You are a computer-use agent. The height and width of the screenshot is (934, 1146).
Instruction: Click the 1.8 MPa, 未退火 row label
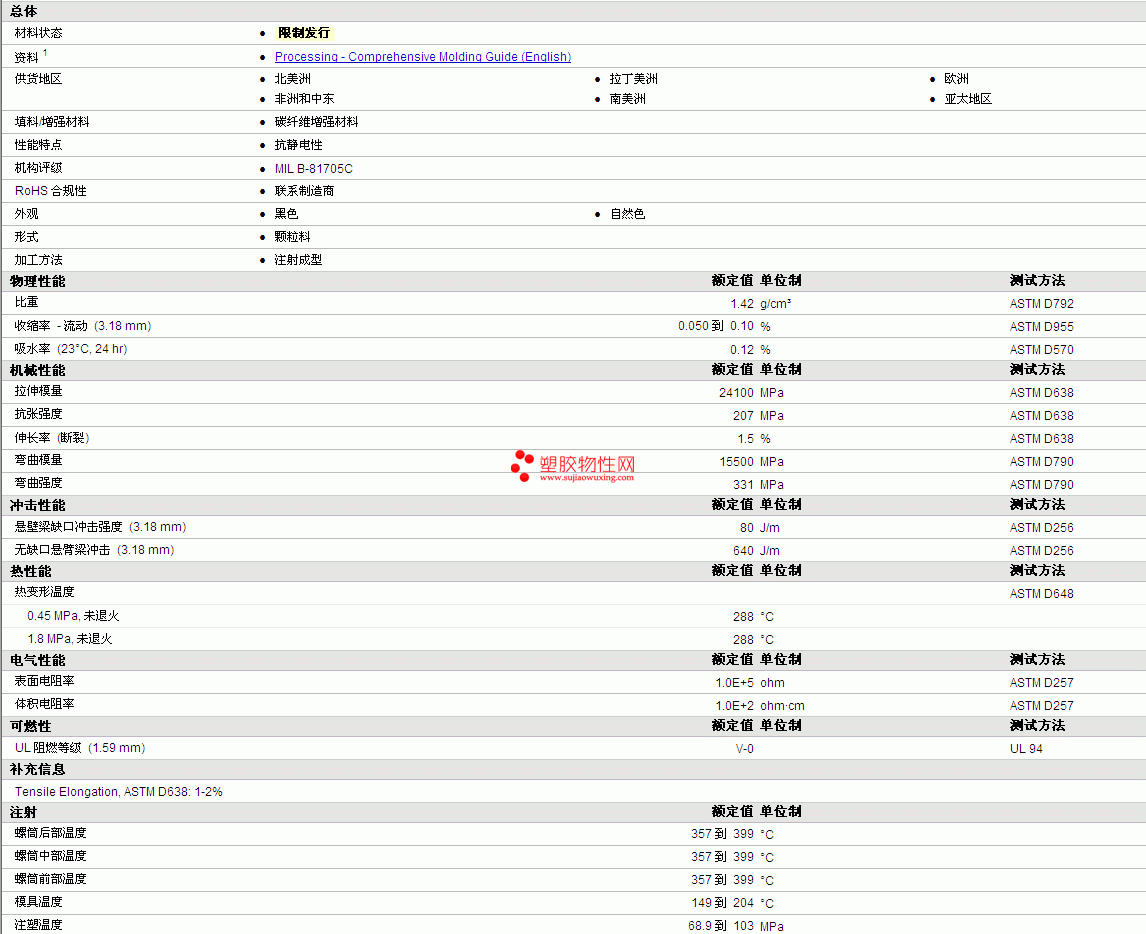click(x=69, y=639)
